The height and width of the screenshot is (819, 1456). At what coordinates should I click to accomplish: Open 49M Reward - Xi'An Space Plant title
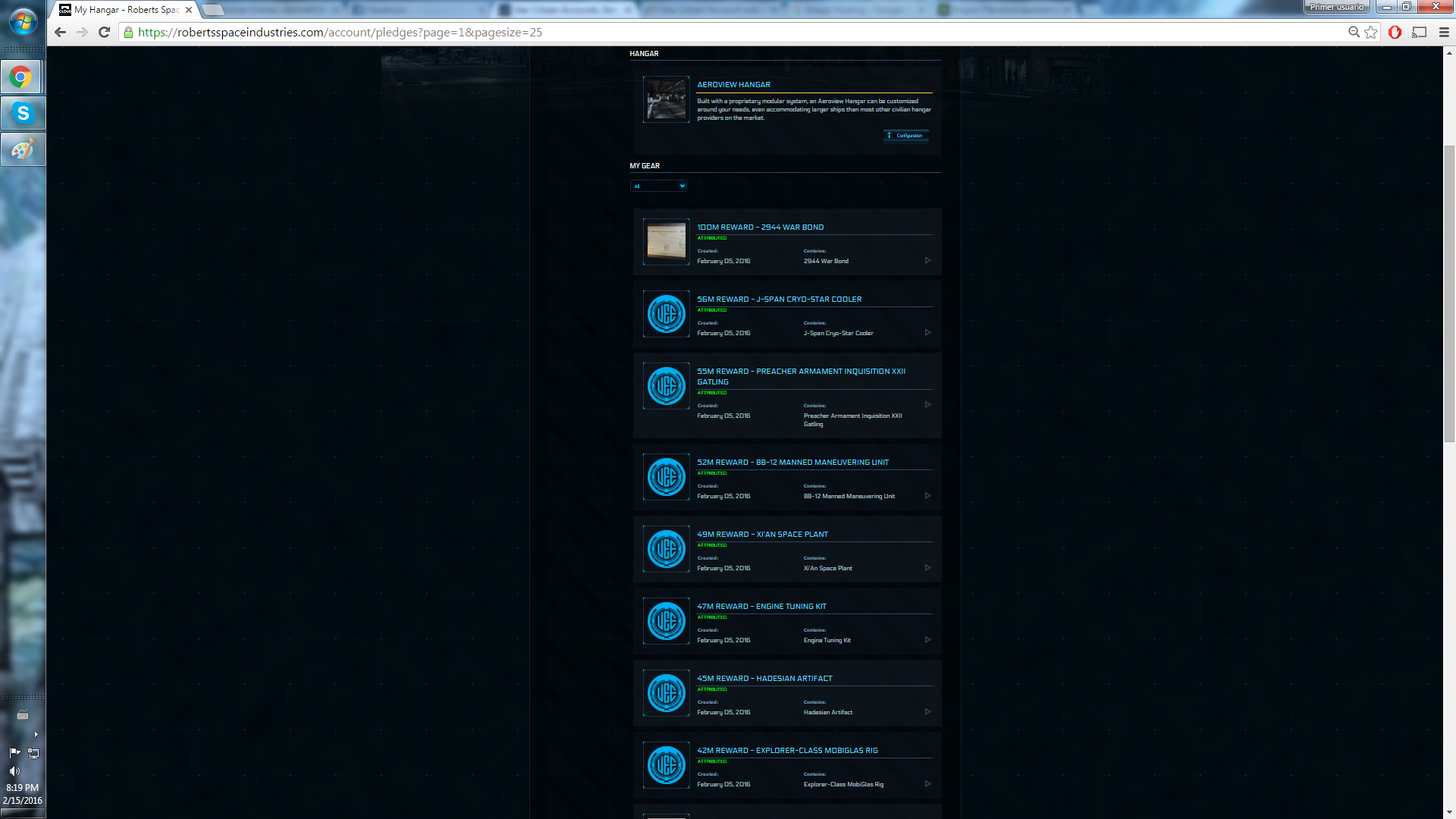[x=762, y=535]
